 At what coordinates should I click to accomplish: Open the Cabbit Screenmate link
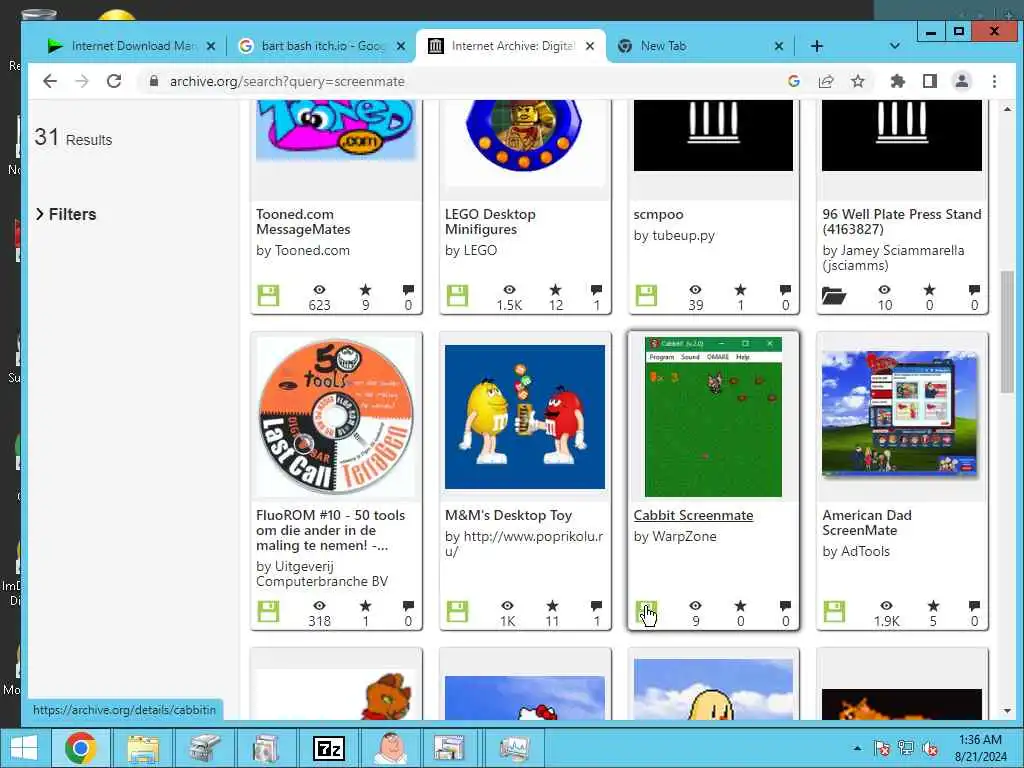693,515
